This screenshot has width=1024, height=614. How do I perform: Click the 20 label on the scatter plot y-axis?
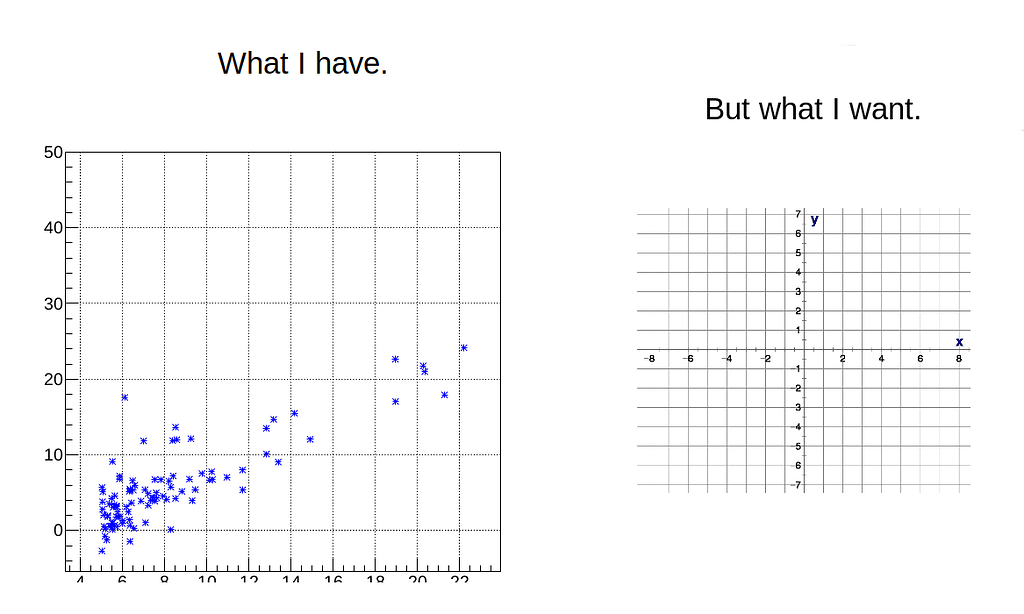coord(53,379)
